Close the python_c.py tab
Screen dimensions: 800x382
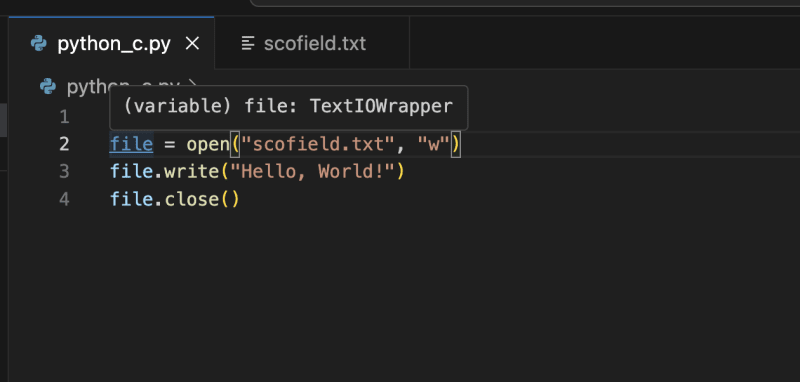click(x=192, y=44)
